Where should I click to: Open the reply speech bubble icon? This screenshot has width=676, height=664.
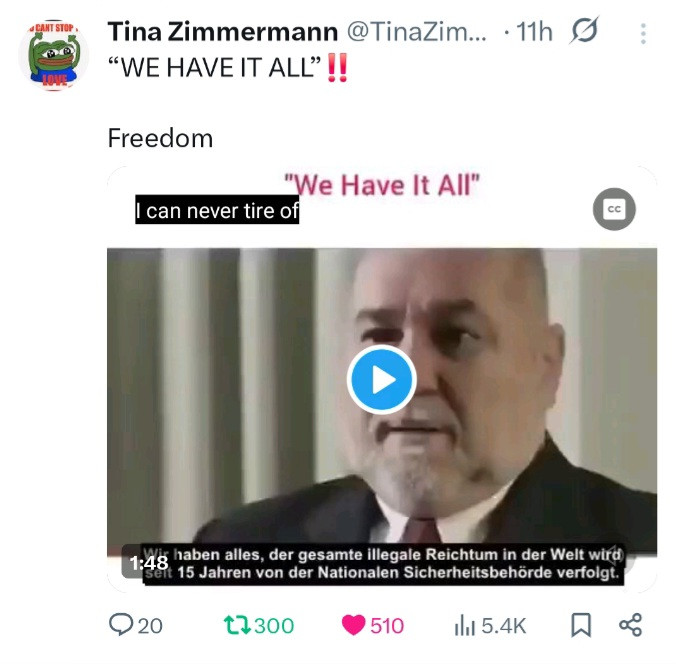(120, 625)
